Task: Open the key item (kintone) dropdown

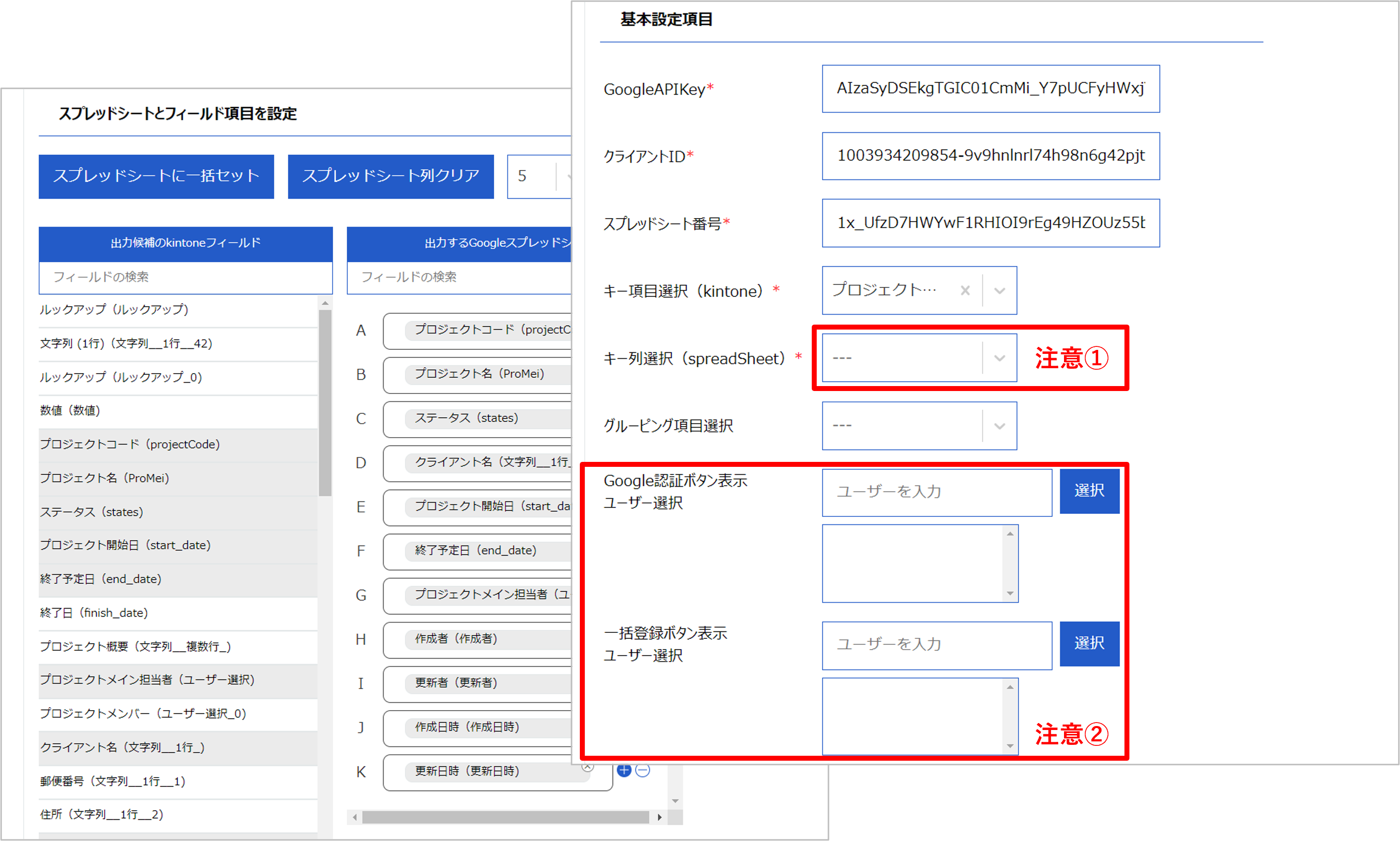Action: coord(1000,291)
